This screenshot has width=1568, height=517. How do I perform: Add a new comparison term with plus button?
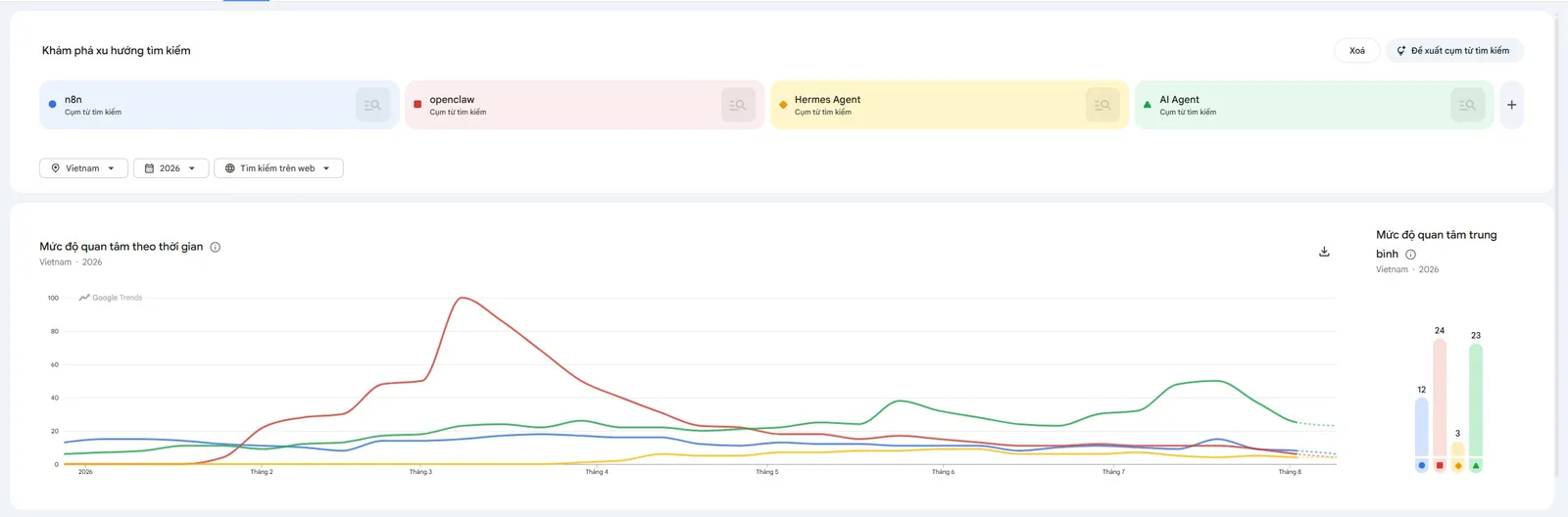(1511, 105)
